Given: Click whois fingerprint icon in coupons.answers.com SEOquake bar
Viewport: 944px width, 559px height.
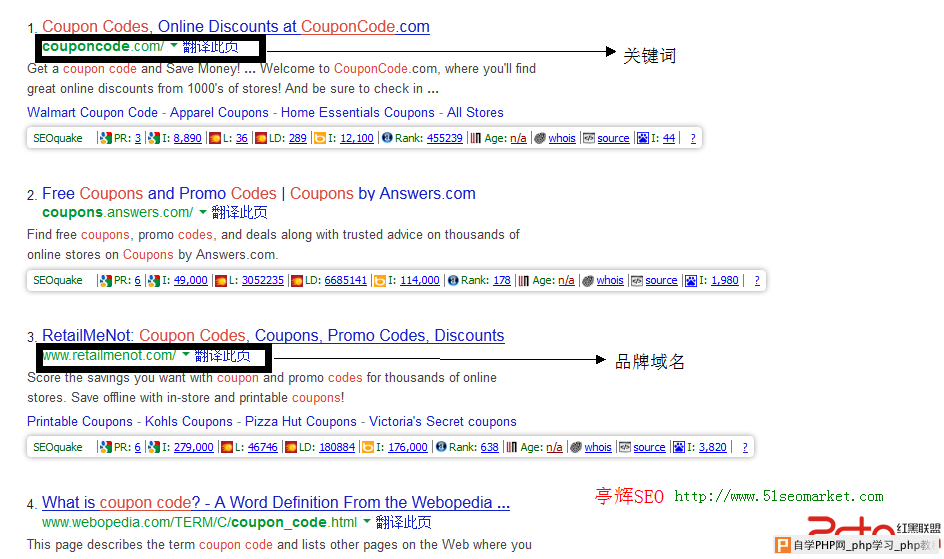Looking at the screenshot, I should point(588,280).
